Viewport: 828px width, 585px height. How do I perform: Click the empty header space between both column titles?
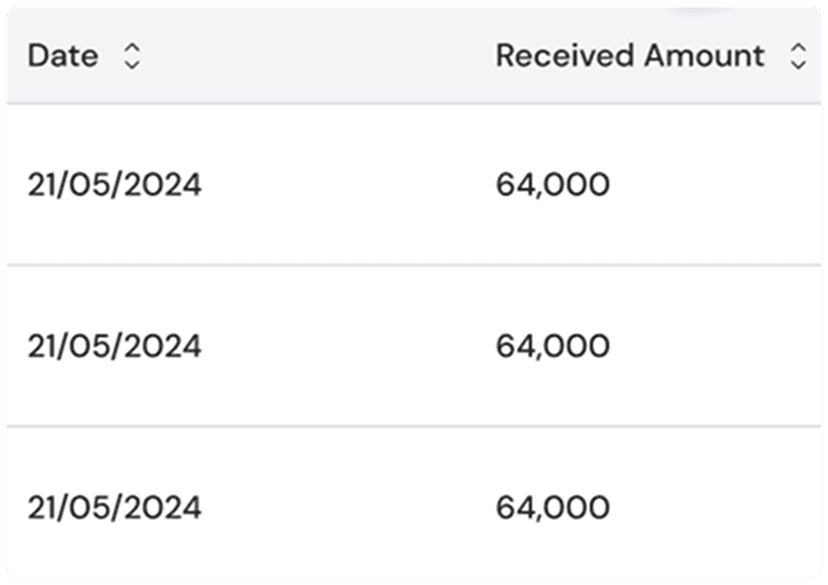click(x=317, y=55)
